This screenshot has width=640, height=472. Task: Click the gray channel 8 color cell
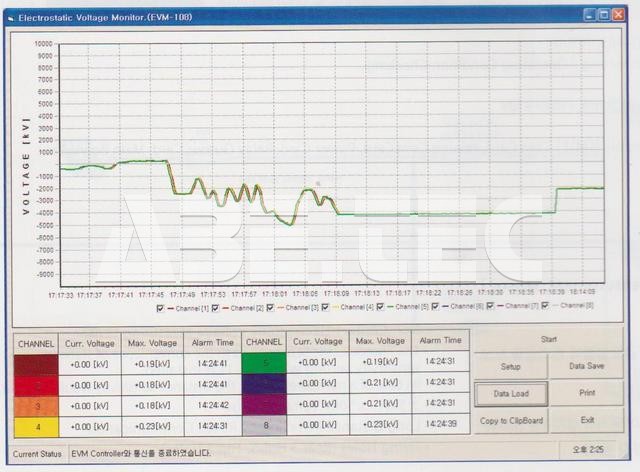[x=266, y=426]
